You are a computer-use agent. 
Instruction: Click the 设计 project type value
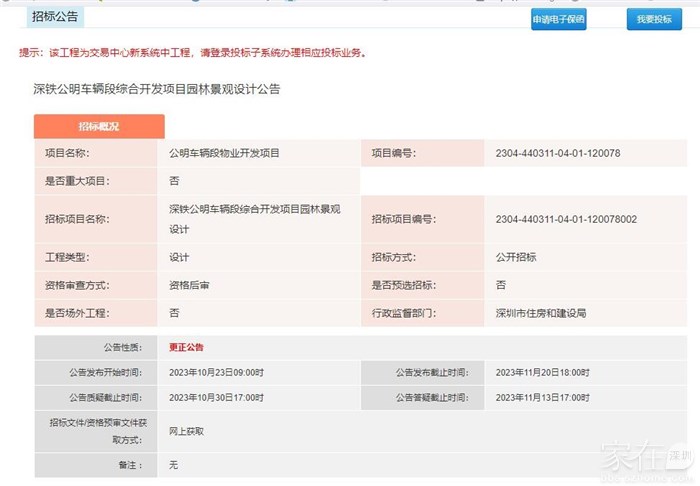[179, 257]
